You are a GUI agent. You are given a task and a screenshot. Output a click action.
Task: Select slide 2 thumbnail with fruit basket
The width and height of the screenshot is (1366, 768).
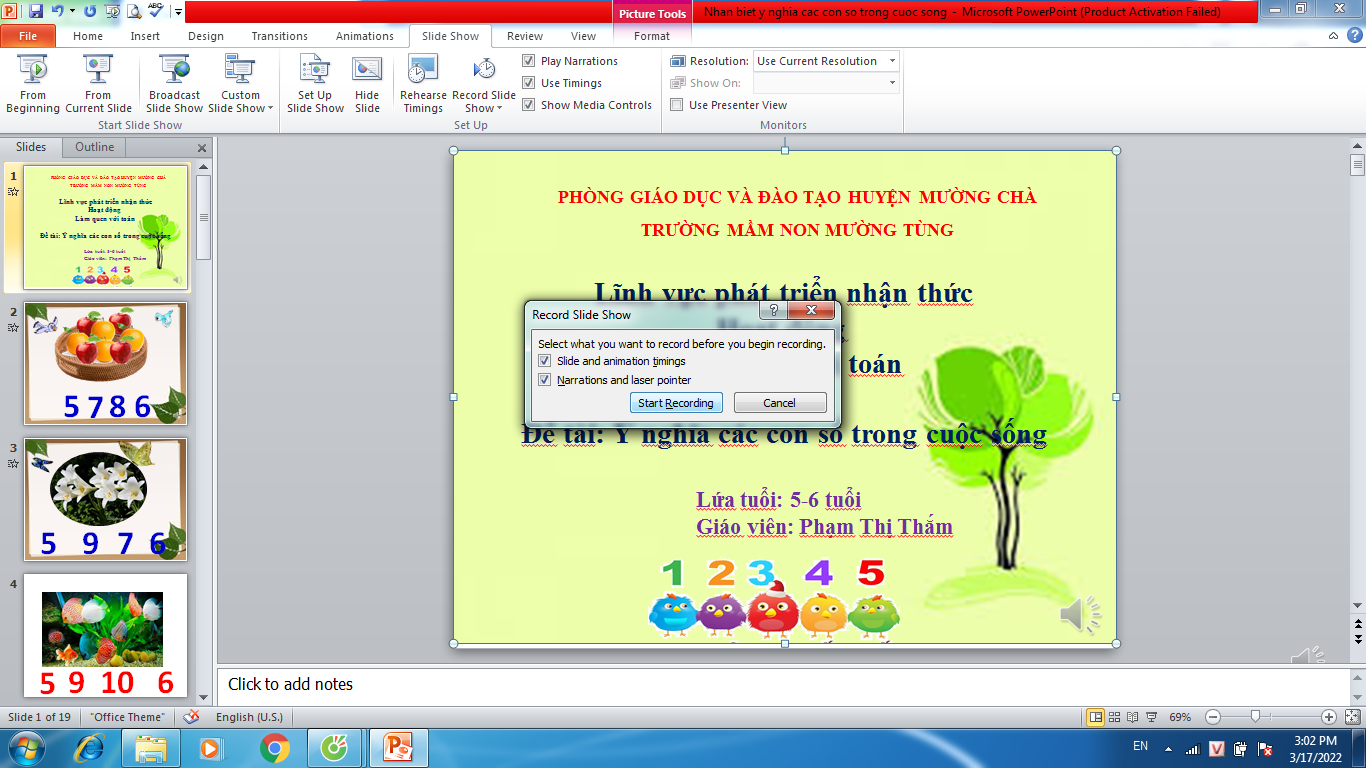point(105,363)
